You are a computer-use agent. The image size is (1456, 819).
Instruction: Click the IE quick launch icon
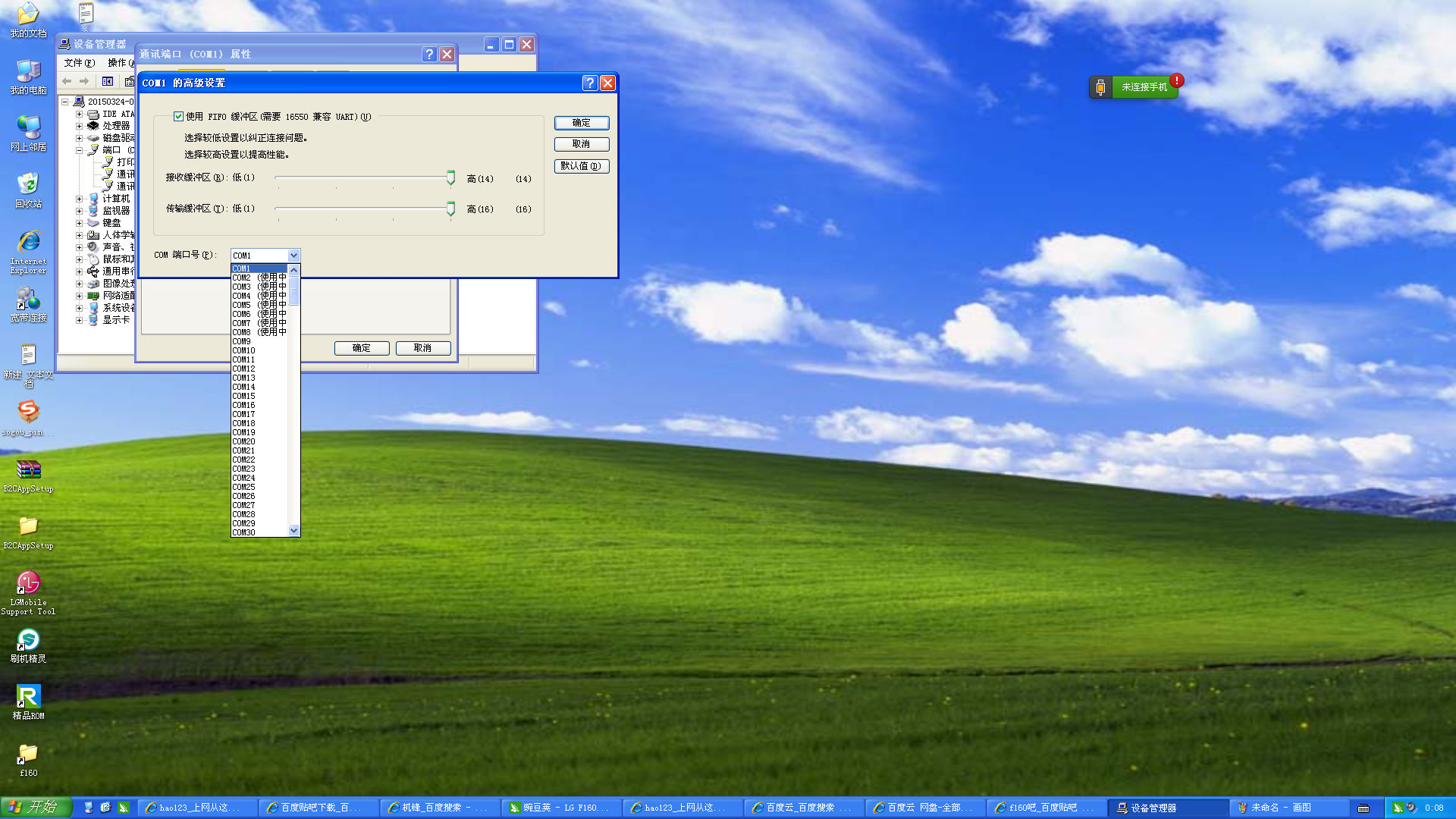105,808
